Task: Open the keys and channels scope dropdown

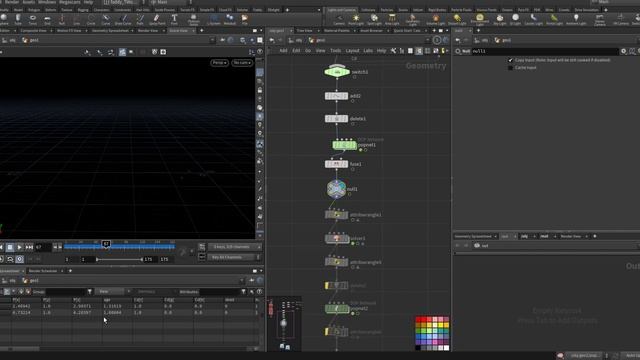Action: (x=235, y=247)
